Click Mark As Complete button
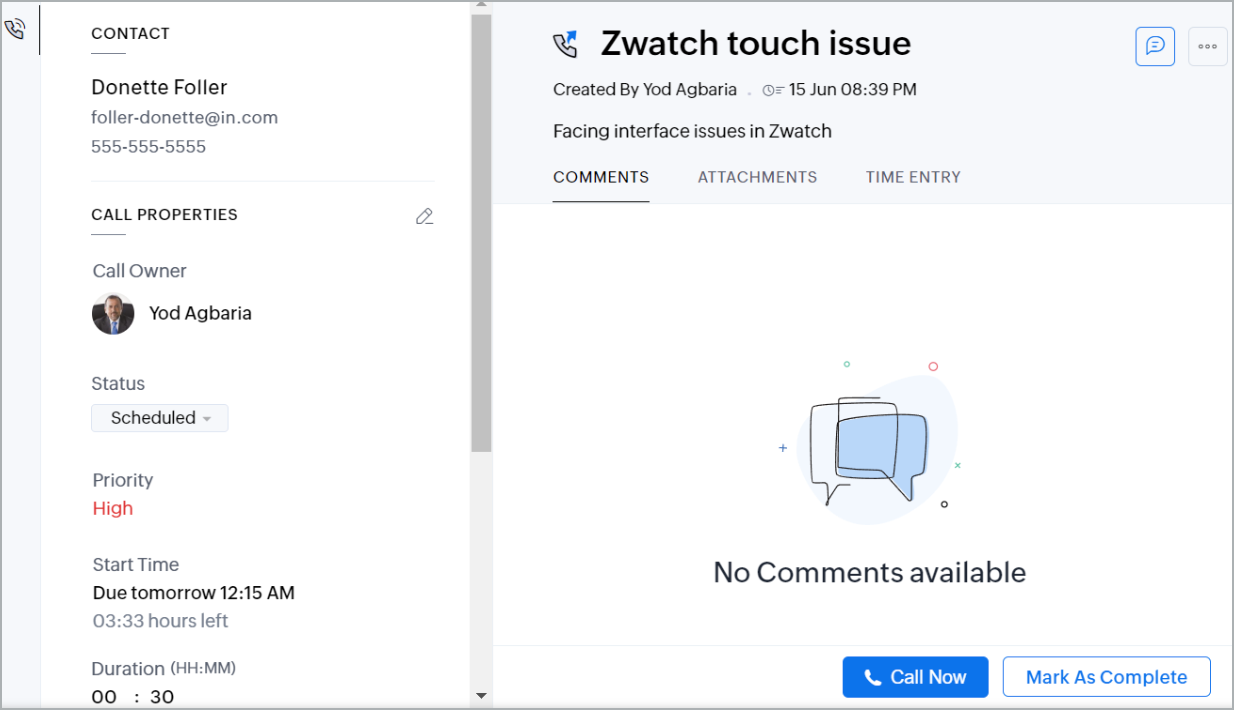 pos(1106,677)
